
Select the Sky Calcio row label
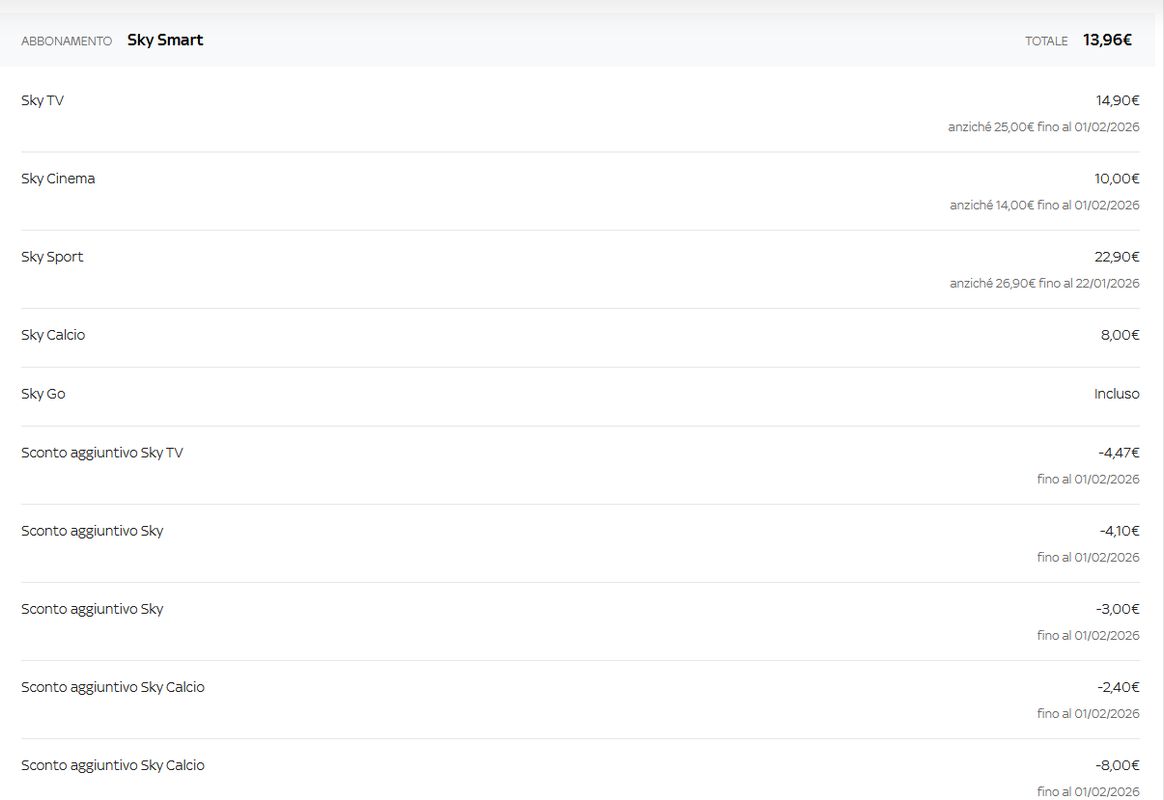tap(53, 335)
